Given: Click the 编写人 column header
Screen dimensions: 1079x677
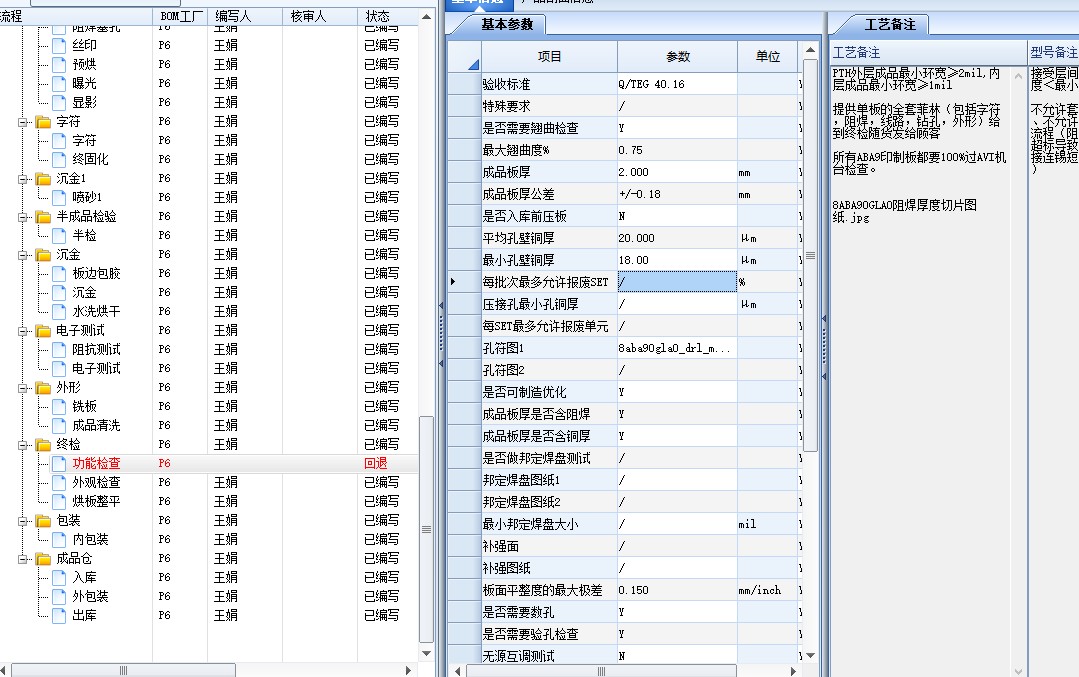Looking at the screenshot, I should 245,16.
